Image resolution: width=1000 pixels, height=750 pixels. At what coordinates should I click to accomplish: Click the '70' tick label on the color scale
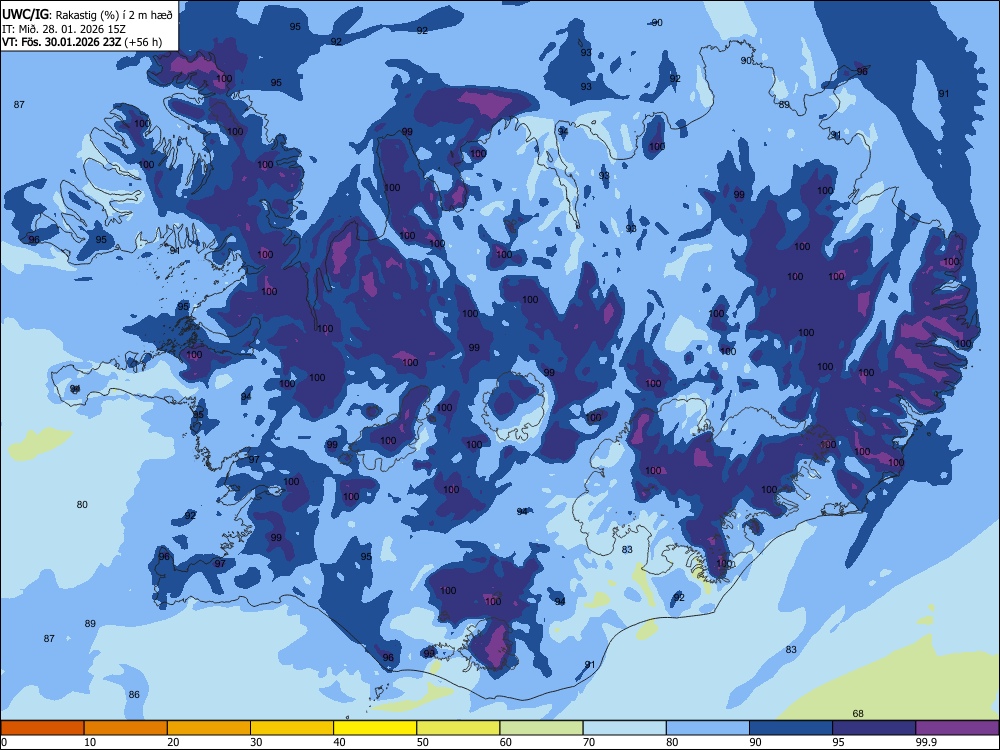click(x=589, y=742)
